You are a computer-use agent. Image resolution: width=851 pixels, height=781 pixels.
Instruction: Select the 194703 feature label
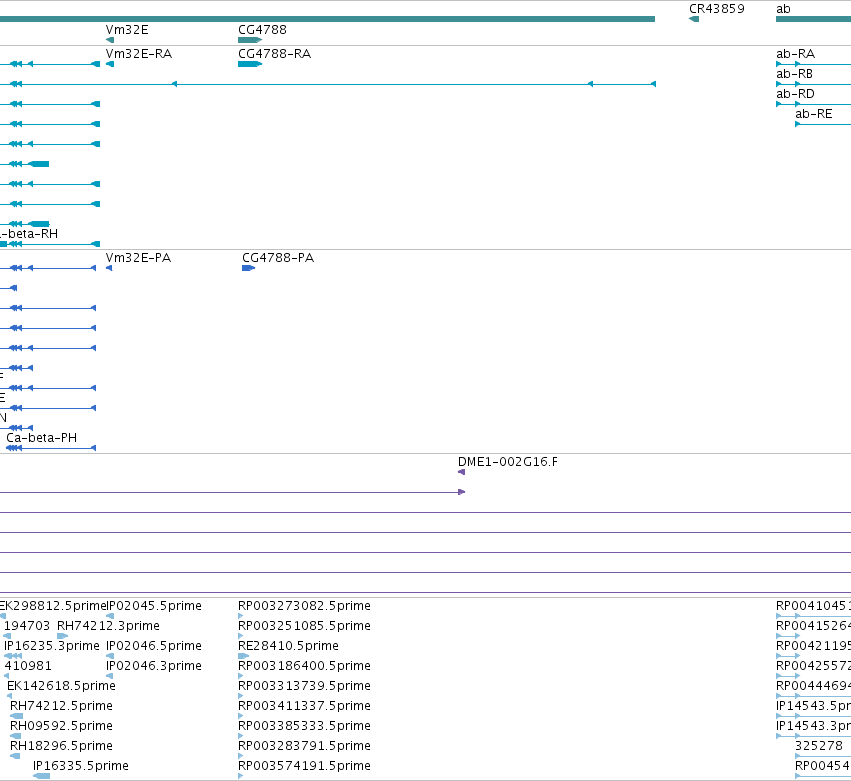pyautogui.click(x=27, y=626)
